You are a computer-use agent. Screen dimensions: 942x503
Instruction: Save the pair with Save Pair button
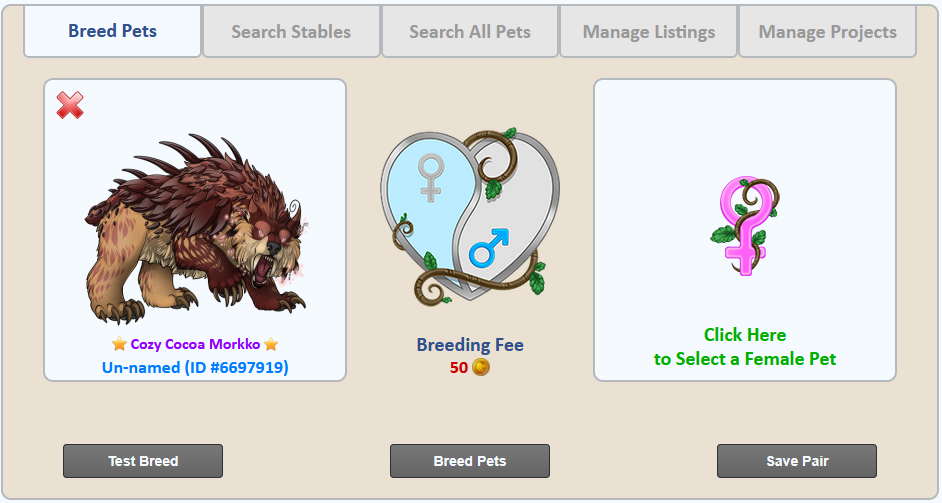click(x=797, y=461)
